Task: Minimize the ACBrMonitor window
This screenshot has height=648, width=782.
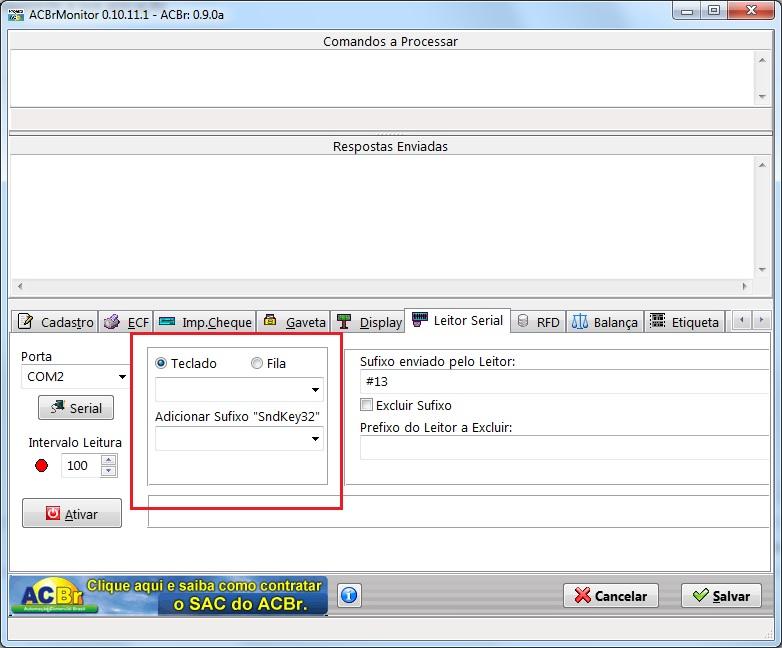Action: tap(687, 10)
